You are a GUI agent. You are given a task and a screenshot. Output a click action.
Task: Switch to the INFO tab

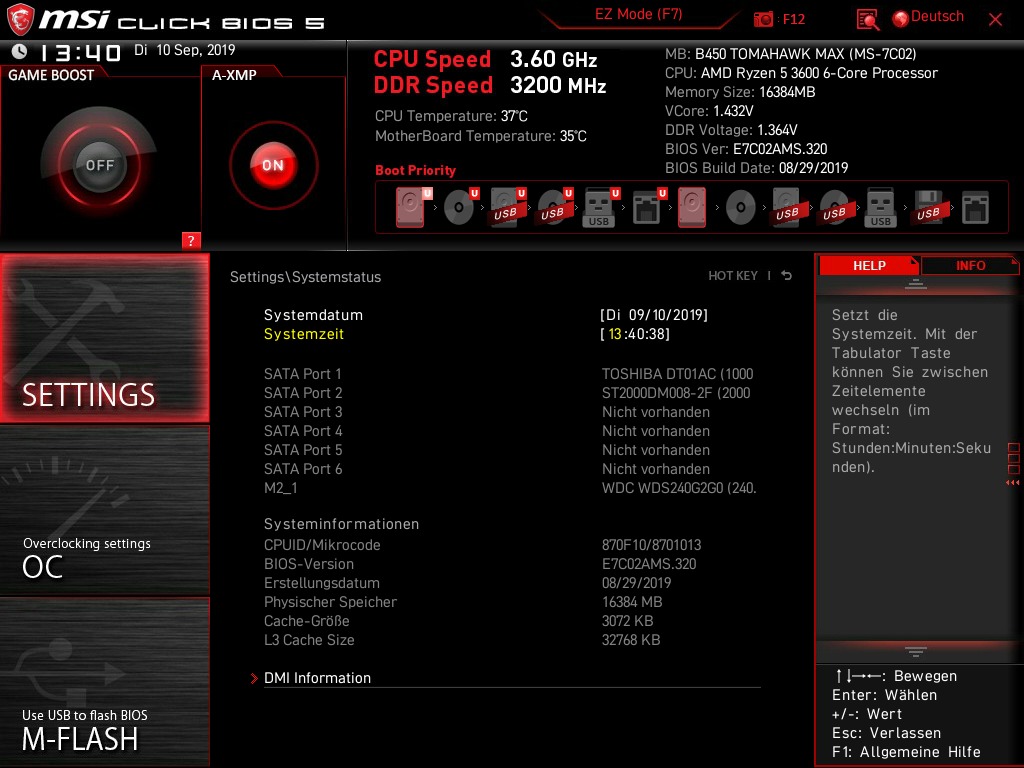[970, 266]
